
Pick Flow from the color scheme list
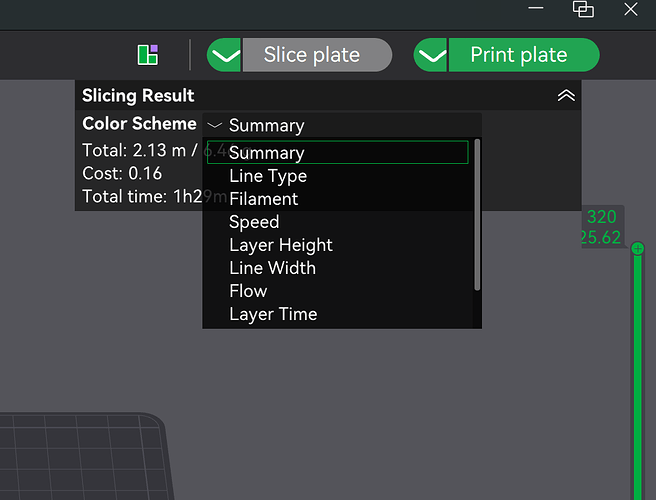coord(338,291)
